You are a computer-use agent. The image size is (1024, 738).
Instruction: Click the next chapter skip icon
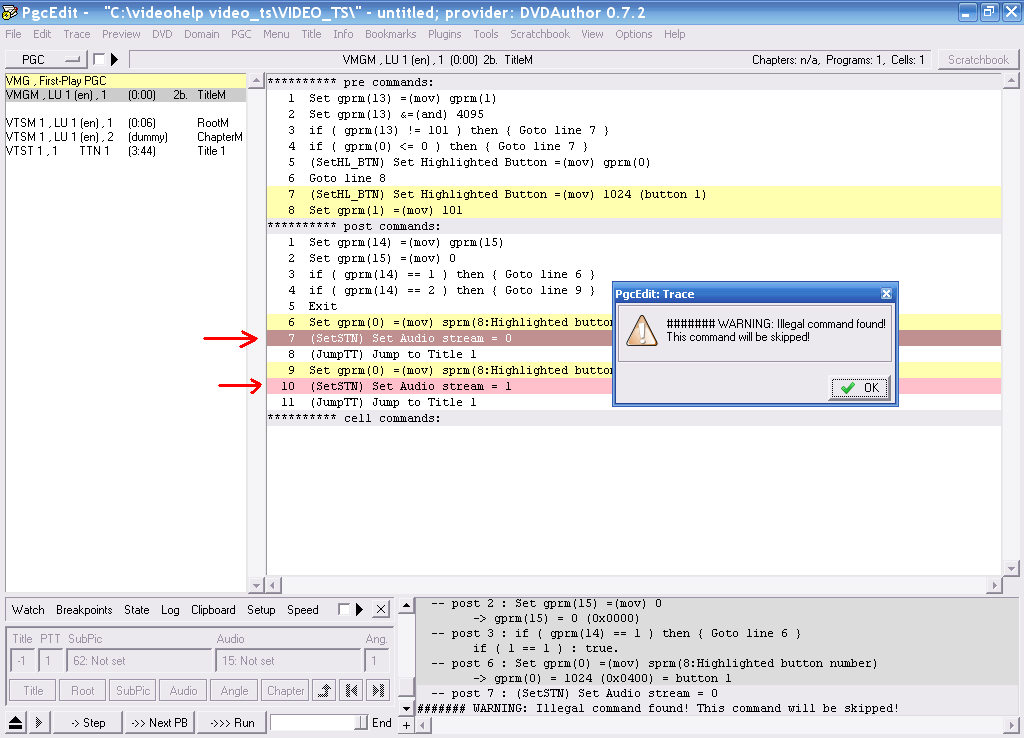pos(378,690)
